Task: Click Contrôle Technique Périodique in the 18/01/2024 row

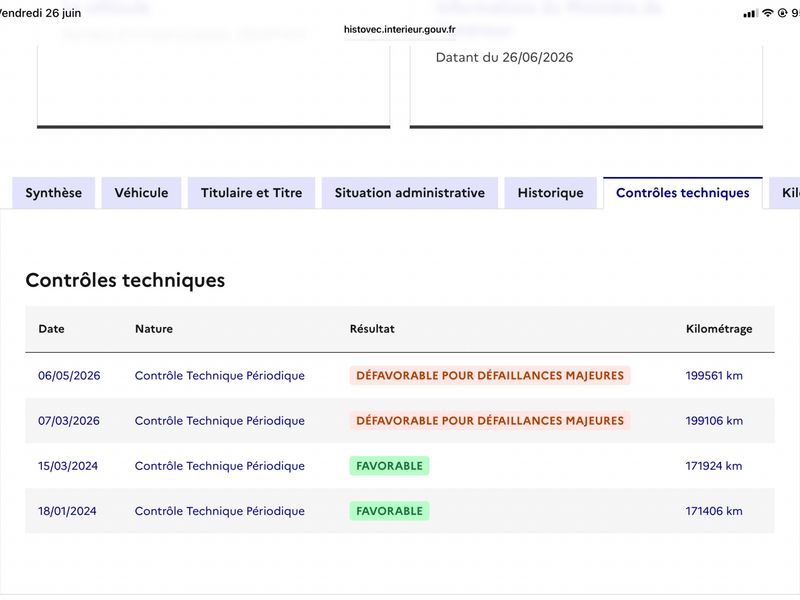Action: [220, 511]
